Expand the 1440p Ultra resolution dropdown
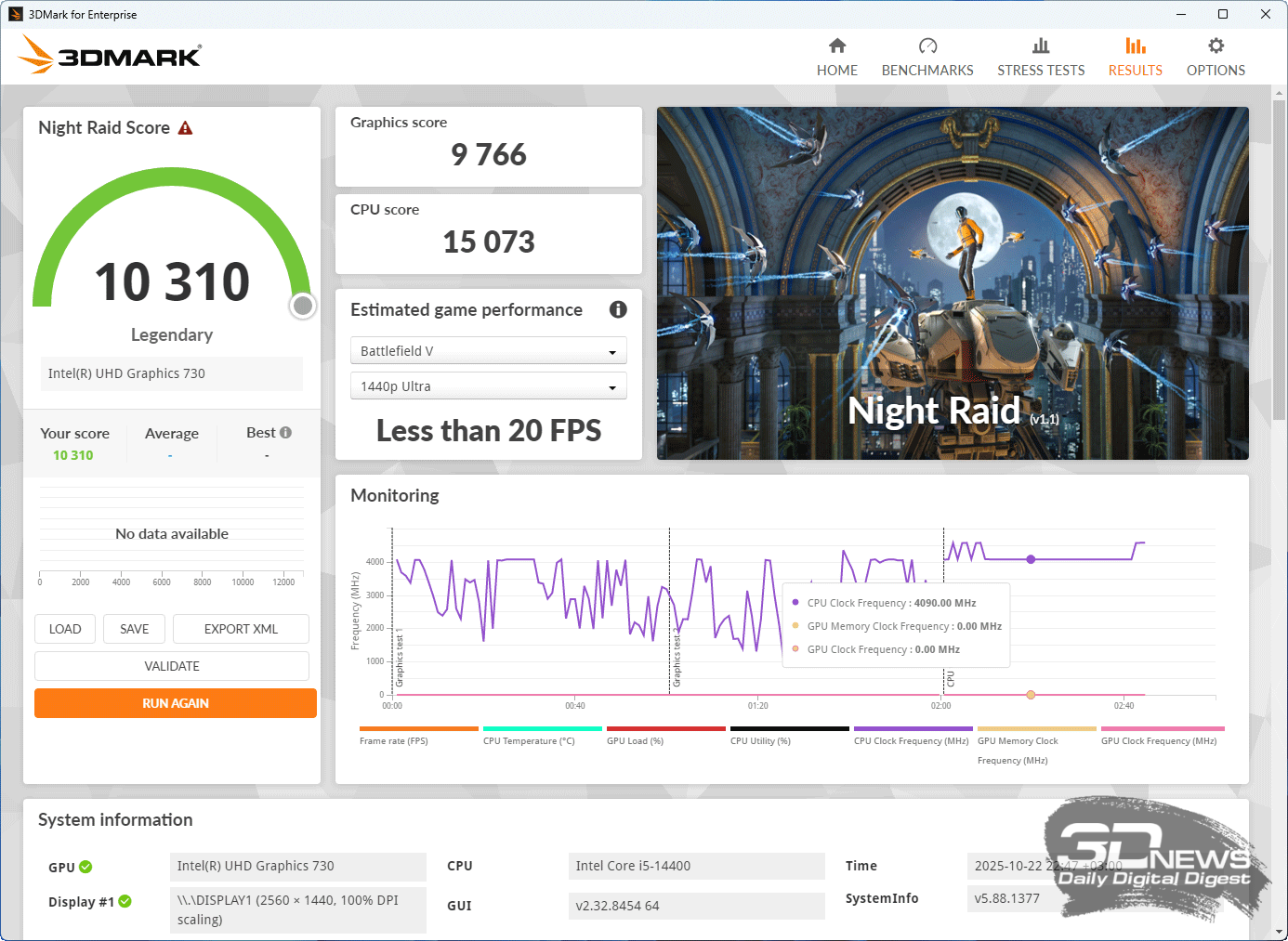This screenshot has height=941, width=1288. [x=488, y=386]
